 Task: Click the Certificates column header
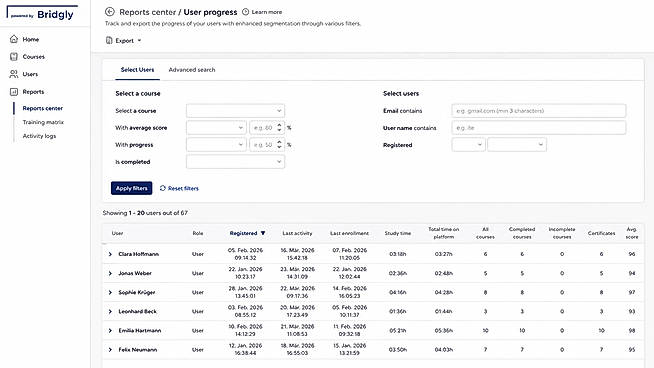(x=601, y=233)
